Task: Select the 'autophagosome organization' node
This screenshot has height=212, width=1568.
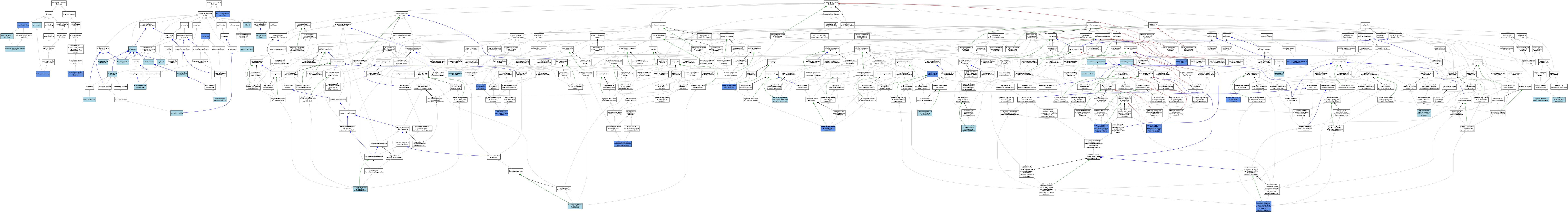Action: (x=802, y=87)
